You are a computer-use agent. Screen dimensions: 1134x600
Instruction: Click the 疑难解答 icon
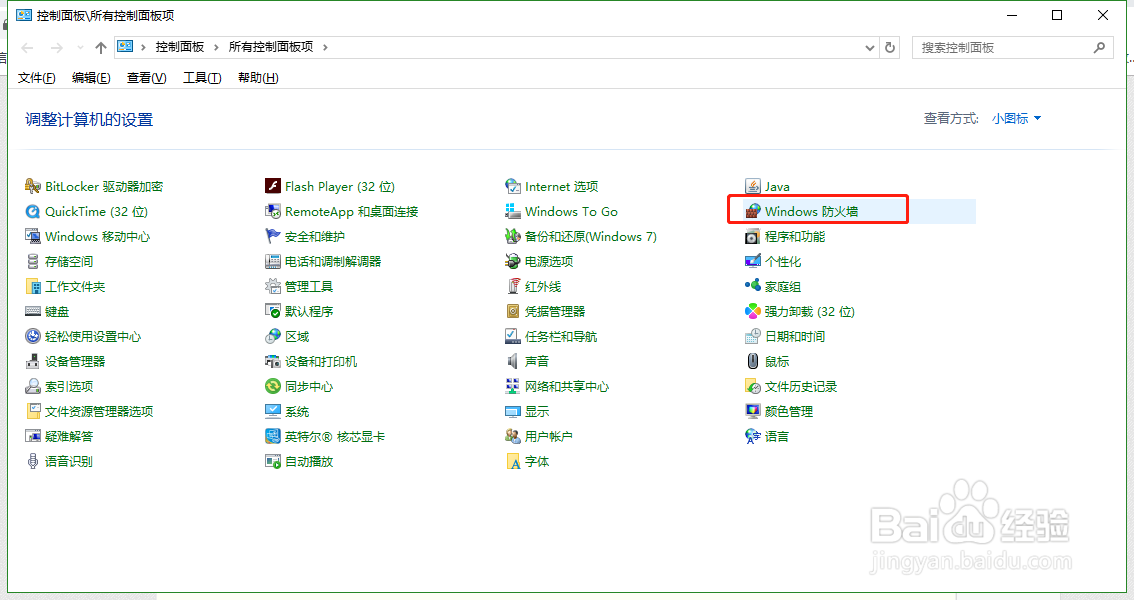[x=33, y=437]
